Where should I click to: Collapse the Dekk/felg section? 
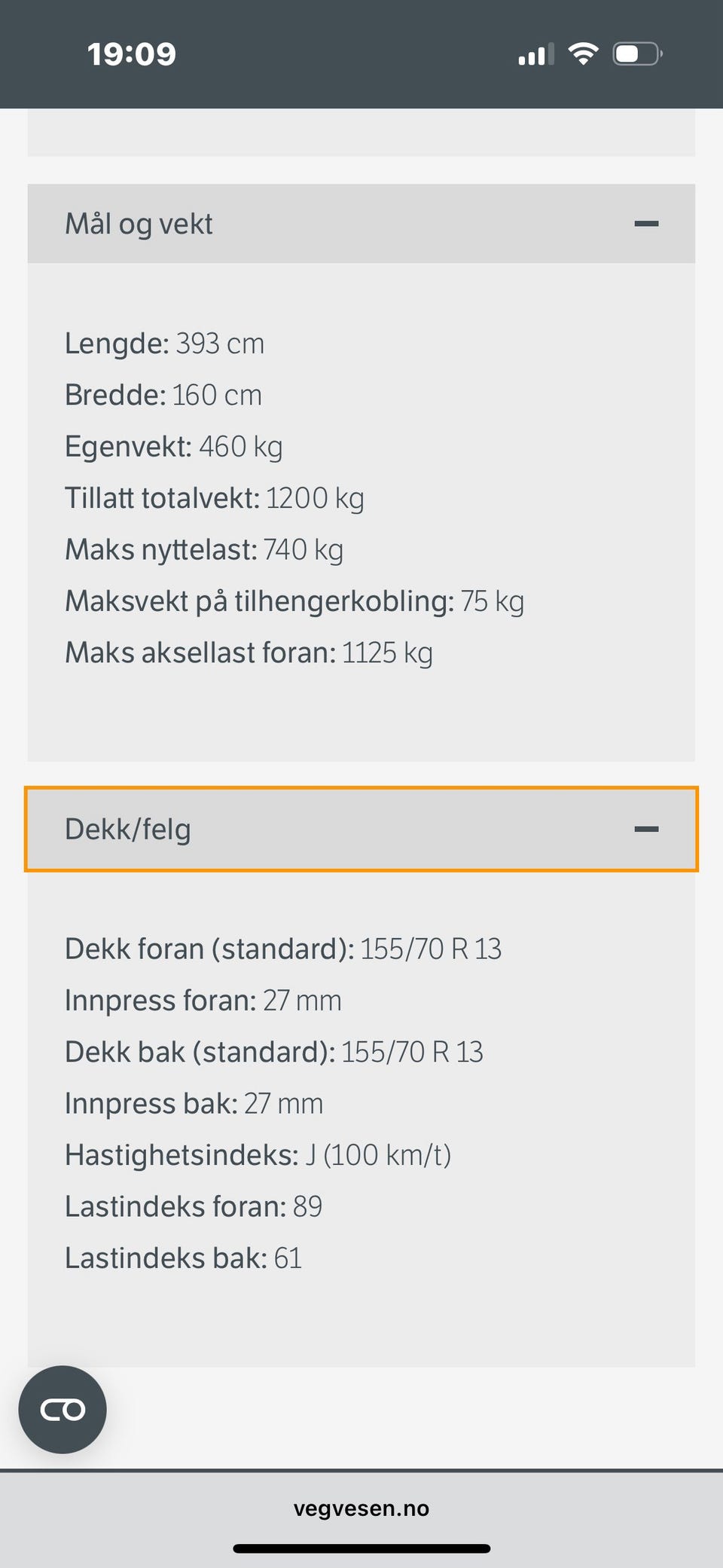360,829
